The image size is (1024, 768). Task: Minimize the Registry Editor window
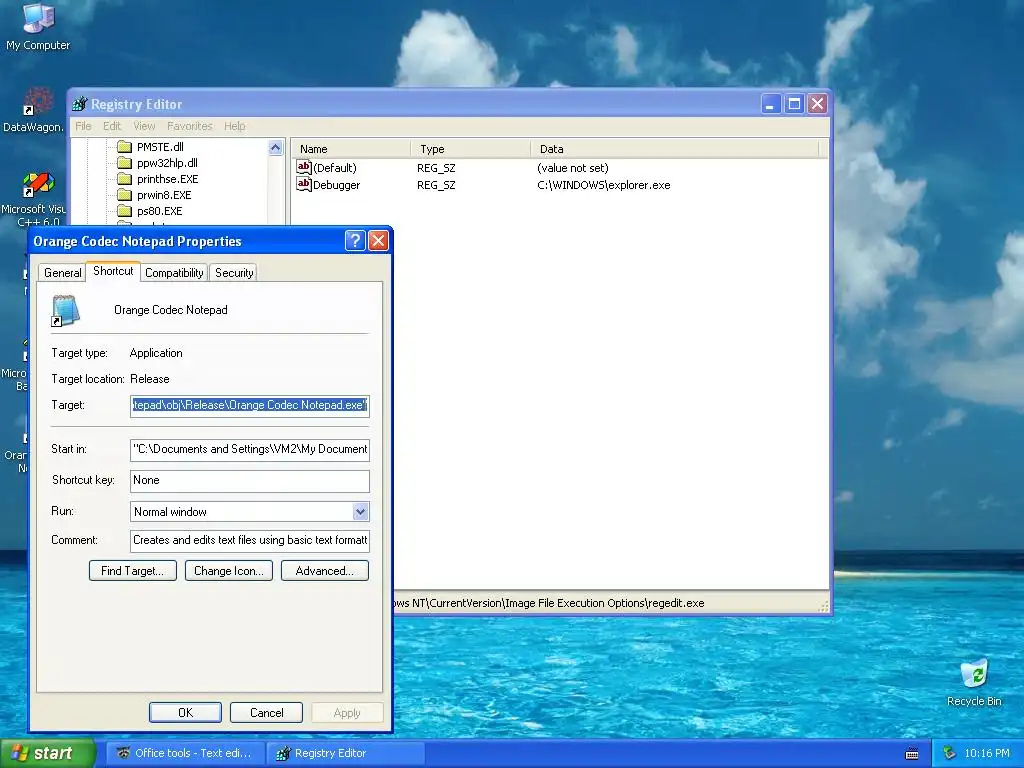(x=771, y=104)
